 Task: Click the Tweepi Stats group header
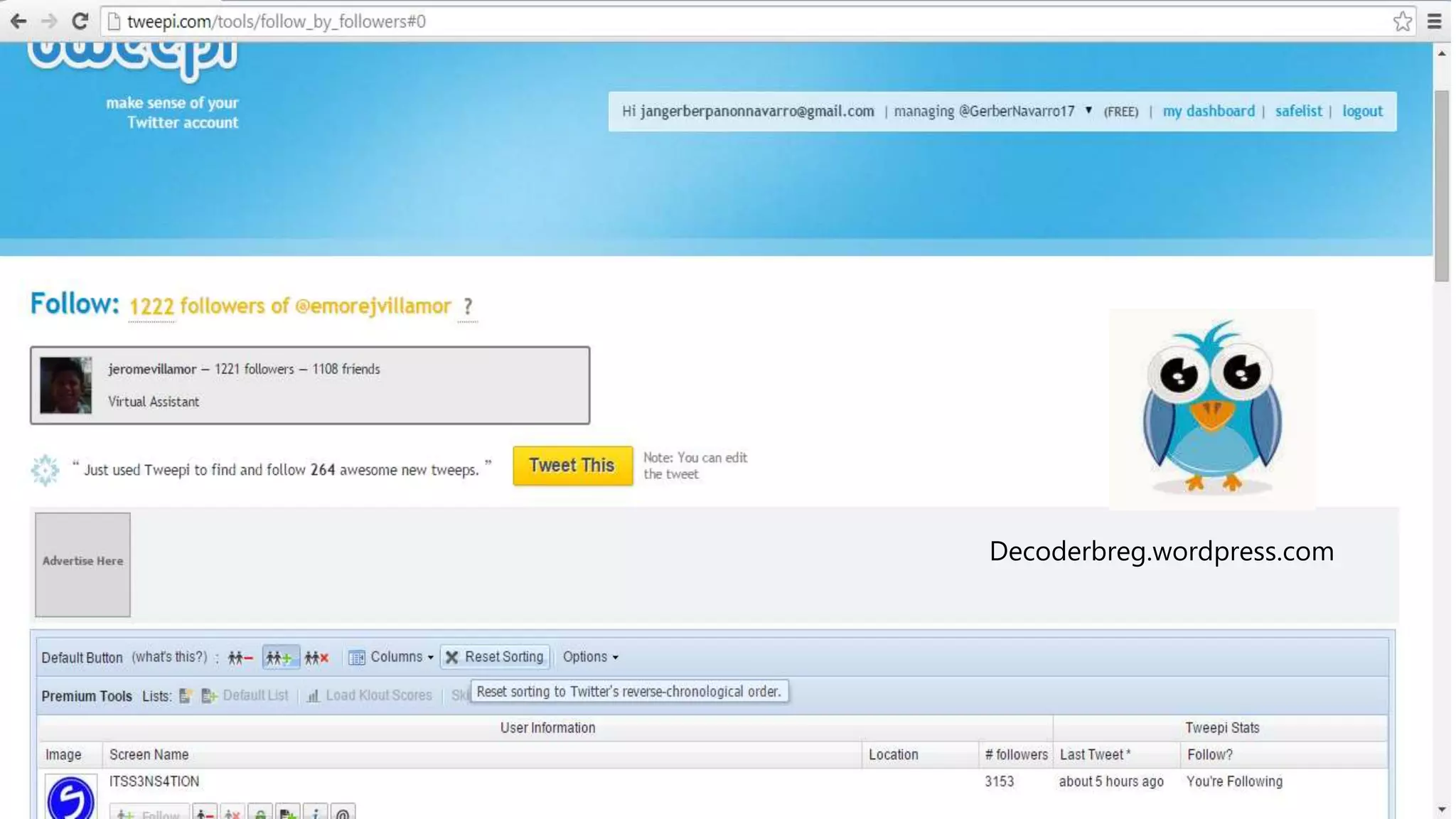1221,728
